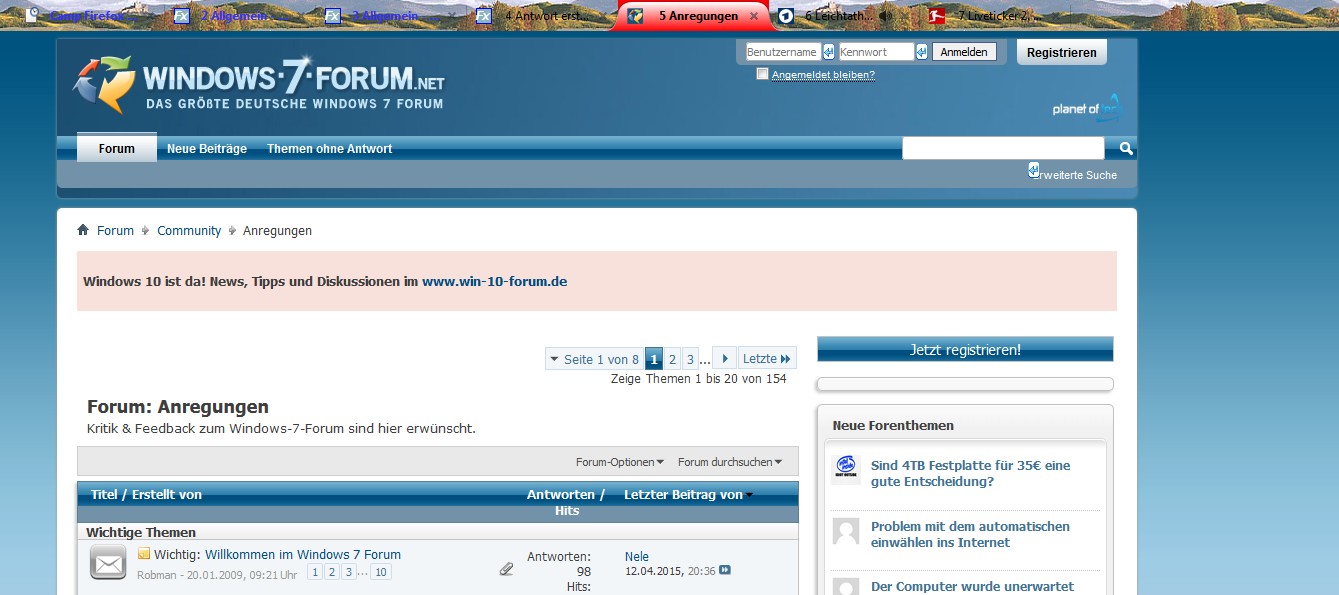1339x595 pixels.
Task: Open thread page 10 link
Action: click(x=380, y=572)
